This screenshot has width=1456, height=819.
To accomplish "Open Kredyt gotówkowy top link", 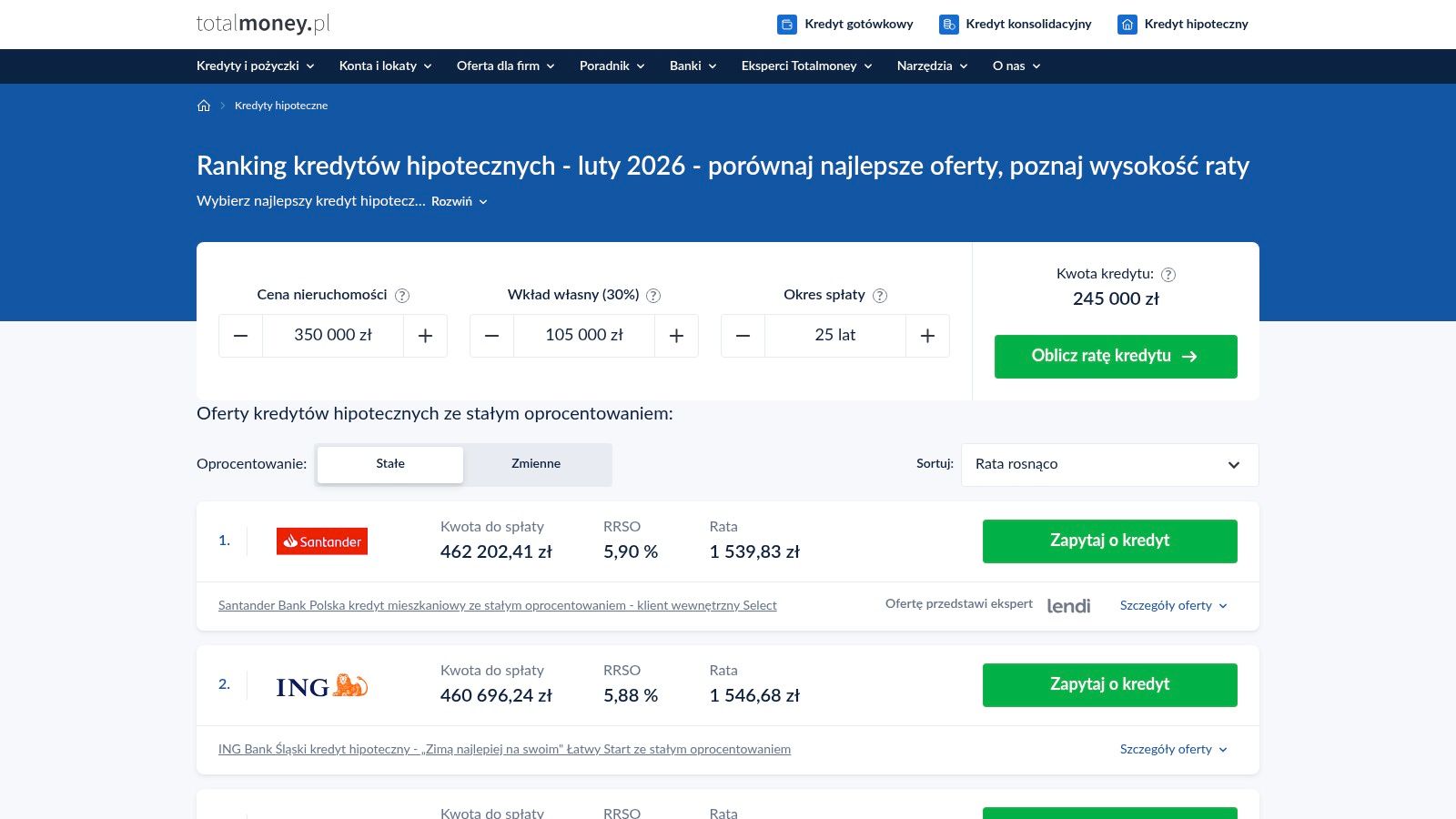I will pyautogui.click(x=859, y=25).
